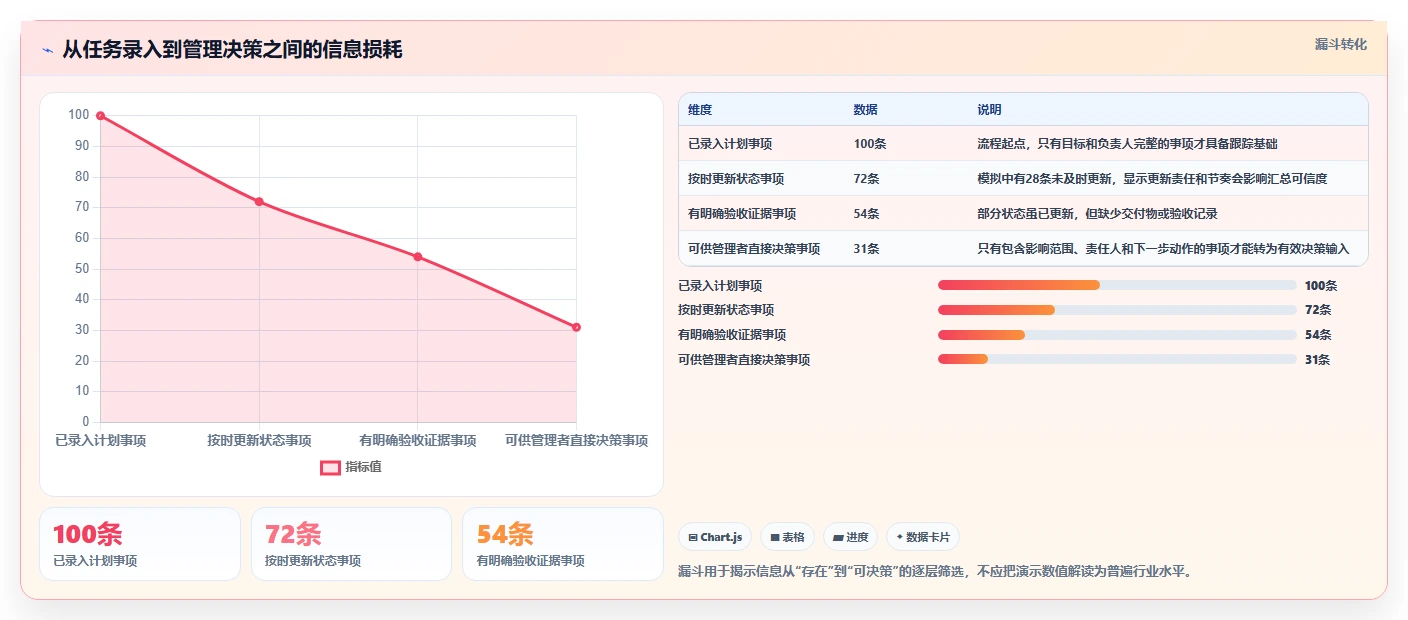
Task: Click the 31条 progress bar for 可供管理者直接决策事项
Action: pyautogui.click(x=1117, y=359)
